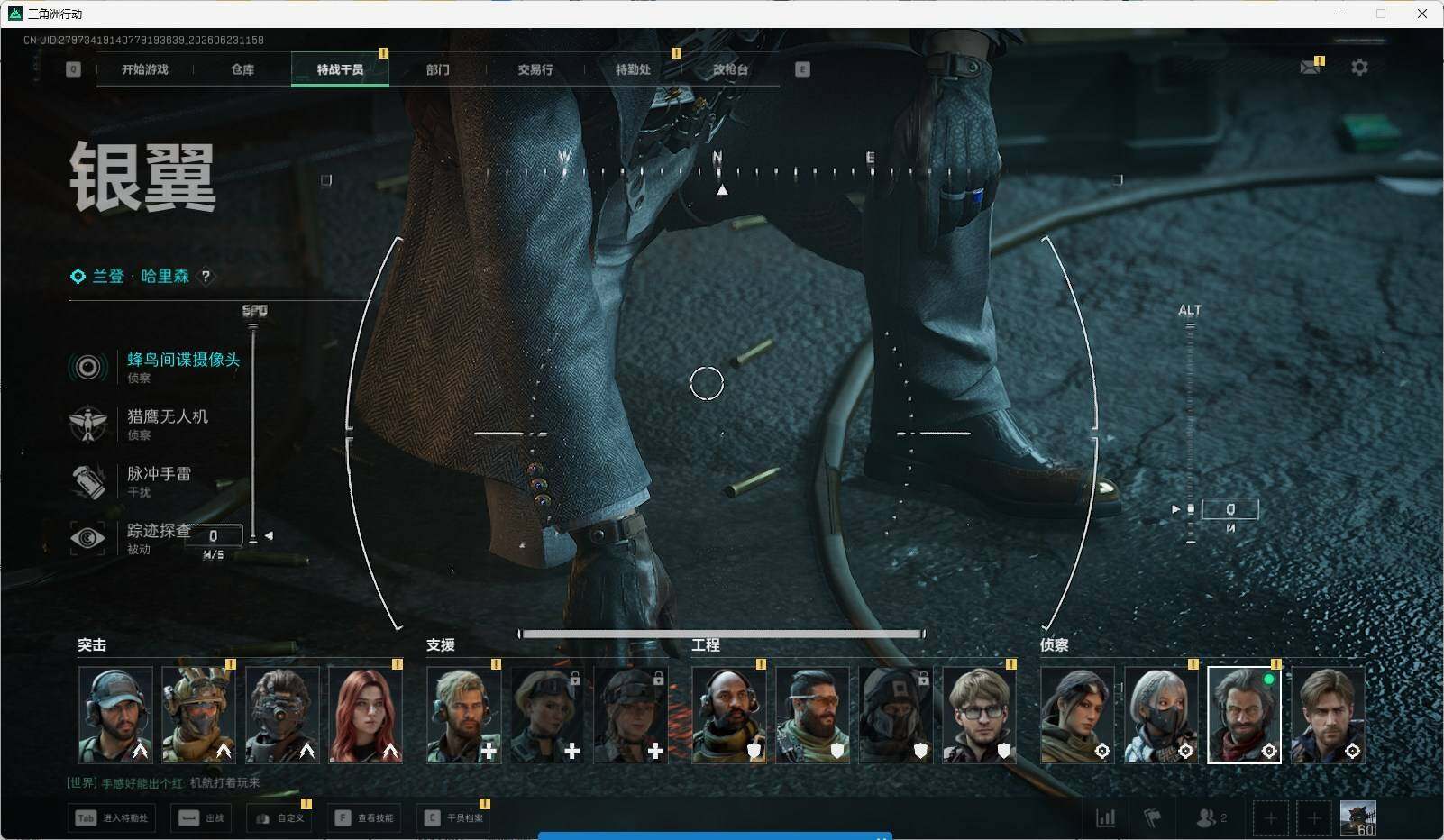Open the 部门 tab

(438, 69)
